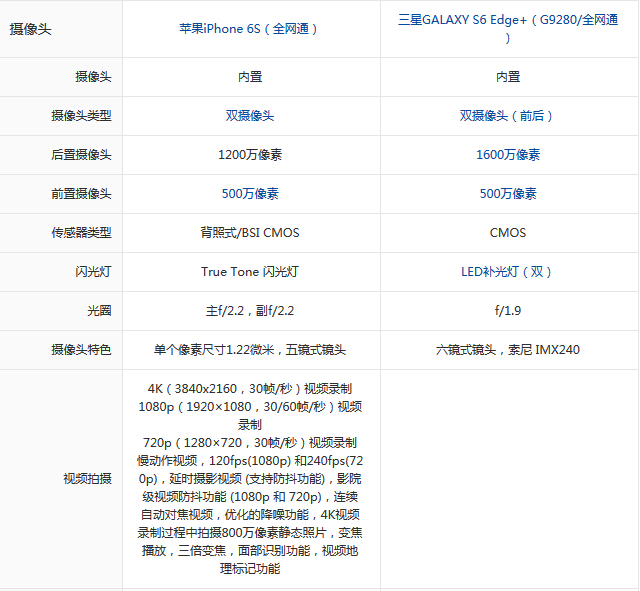640x591 pixels.
Task: Open the LED补光灯（双）link
Action: point(506,272)
